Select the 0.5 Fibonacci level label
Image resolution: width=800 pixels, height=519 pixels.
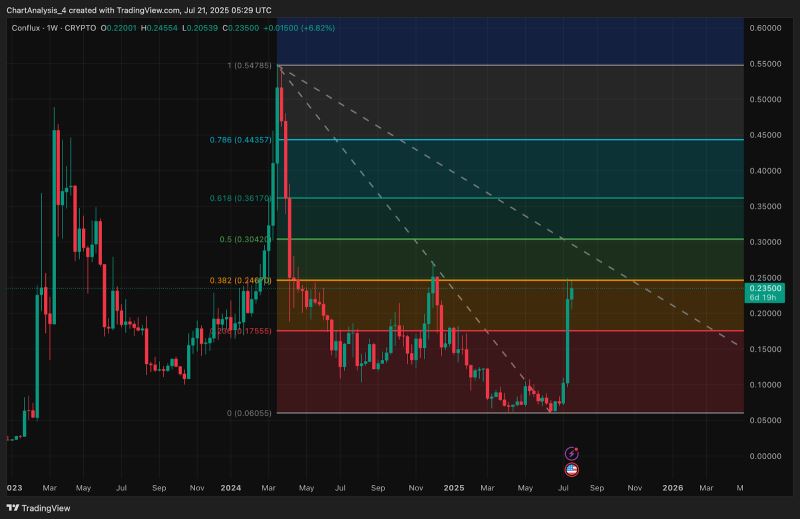click(246, 240)
